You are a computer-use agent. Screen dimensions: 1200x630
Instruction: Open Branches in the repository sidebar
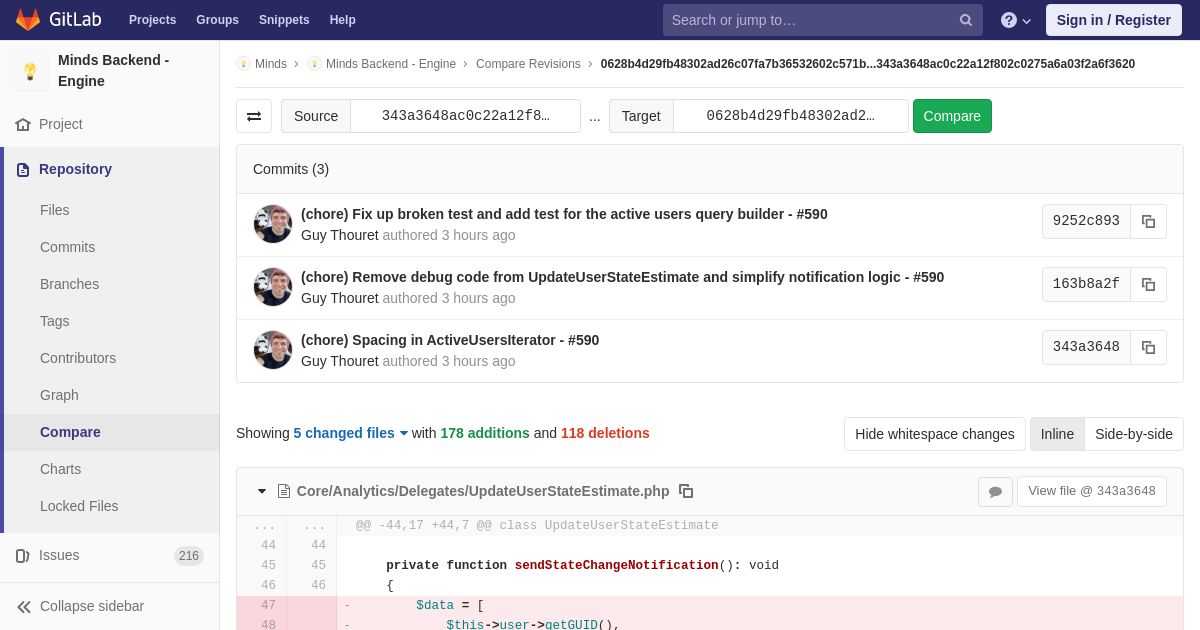[69, 284]
